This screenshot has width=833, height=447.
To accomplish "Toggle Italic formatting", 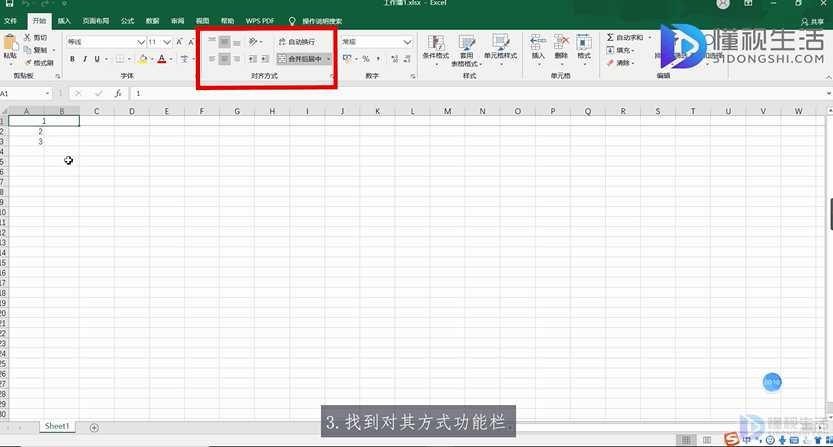I will (x=85, y=59).
